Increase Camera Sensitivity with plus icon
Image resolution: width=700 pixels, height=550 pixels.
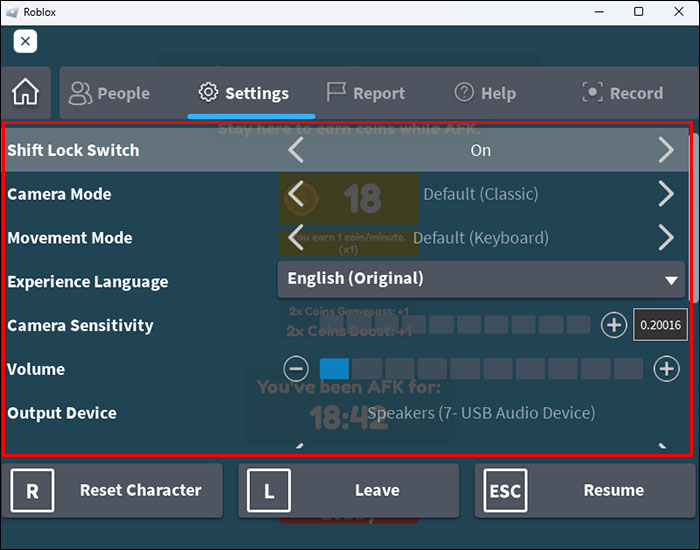(613, 325)
